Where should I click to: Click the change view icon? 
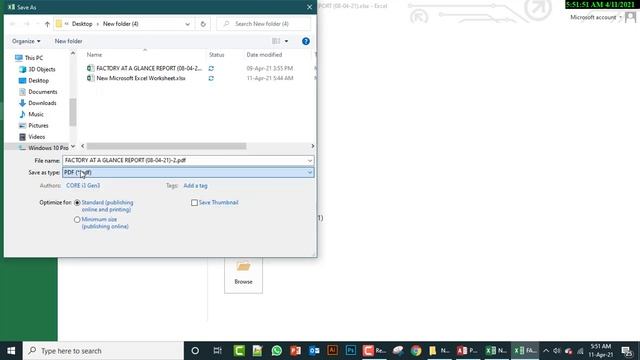(276, 41)
